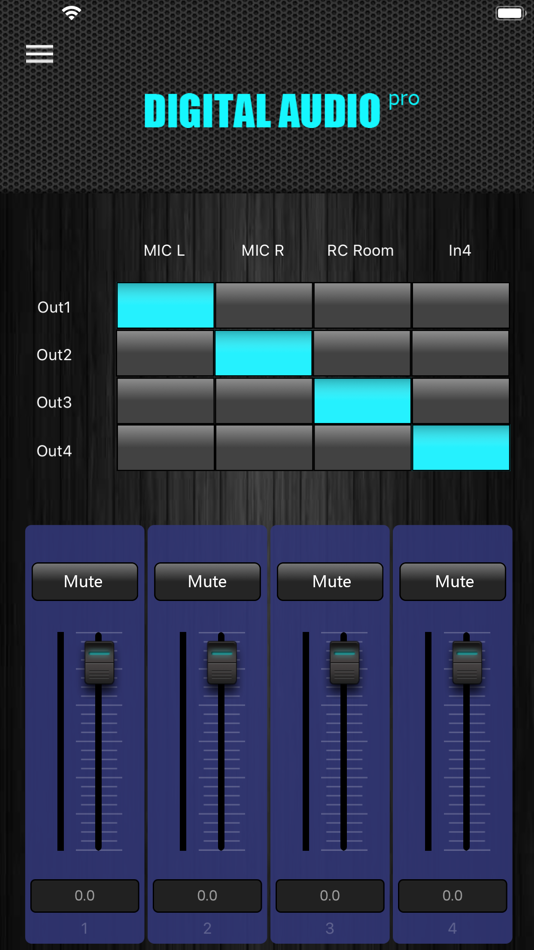Mute channel 3
Image resolution: width=534 pixels, height=950 pixels.
click(x=330, y=582)
